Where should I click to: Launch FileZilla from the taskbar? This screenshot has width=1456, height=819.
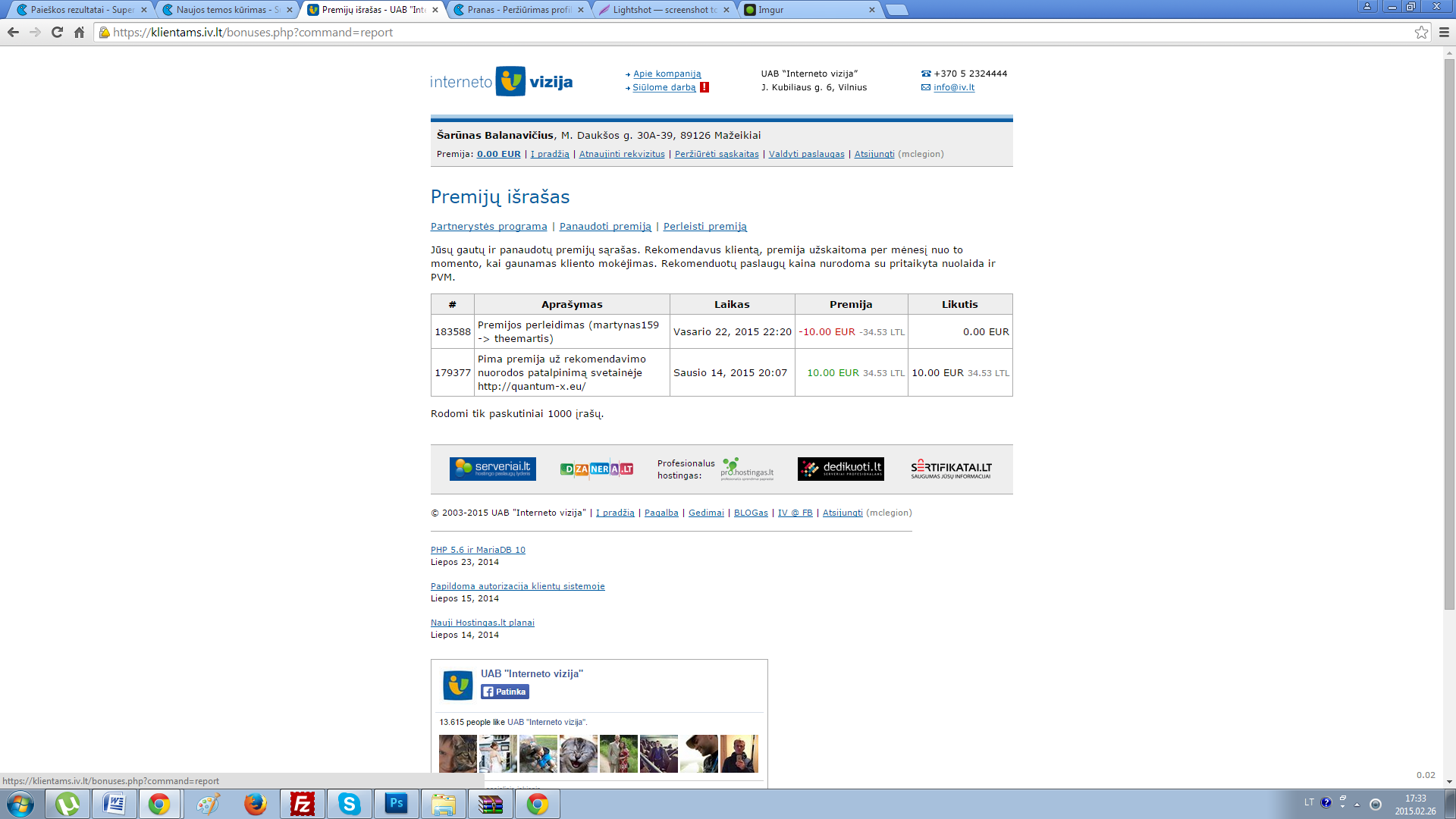point(303,804)
